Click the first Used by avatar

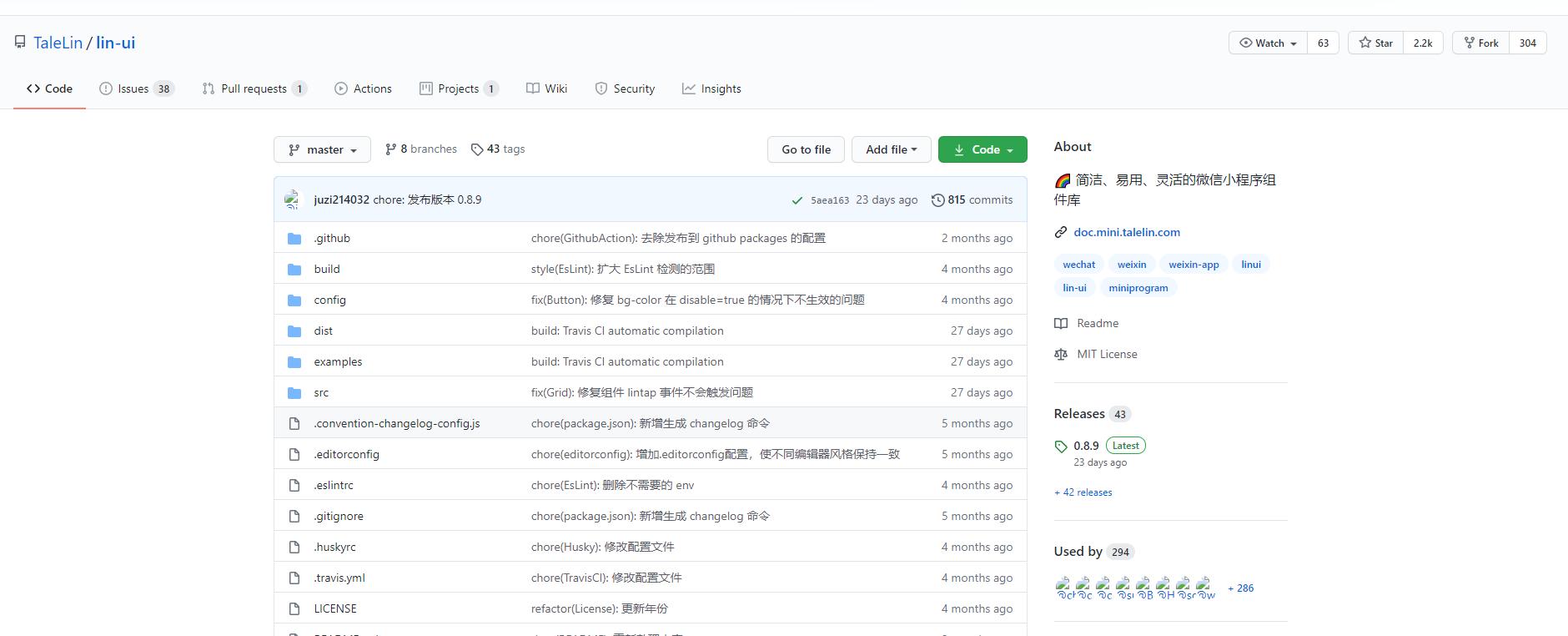point(1064,588)
